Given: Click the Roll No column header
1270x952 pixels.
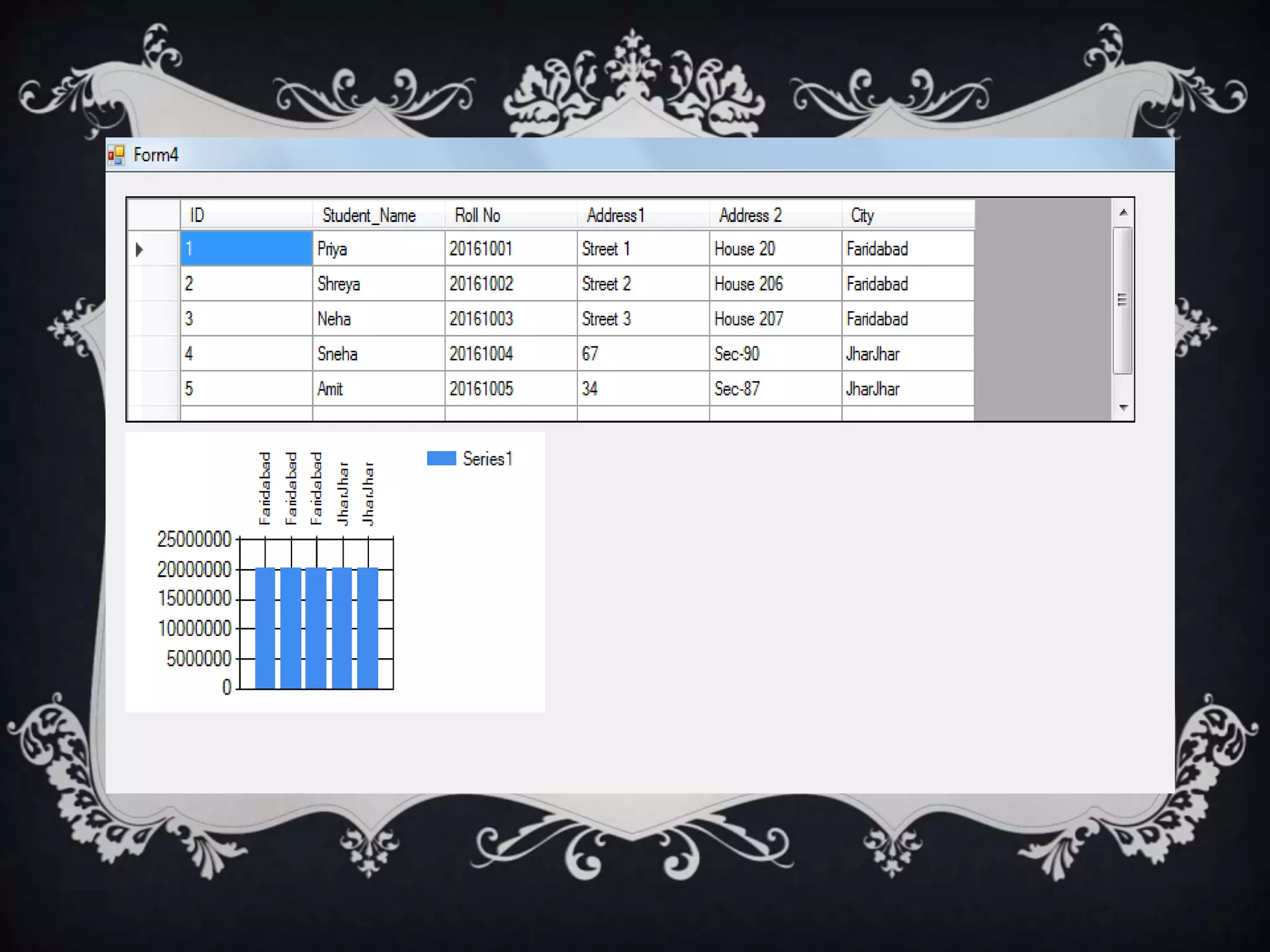Looking at the screenshot, I should click(510, 215).
